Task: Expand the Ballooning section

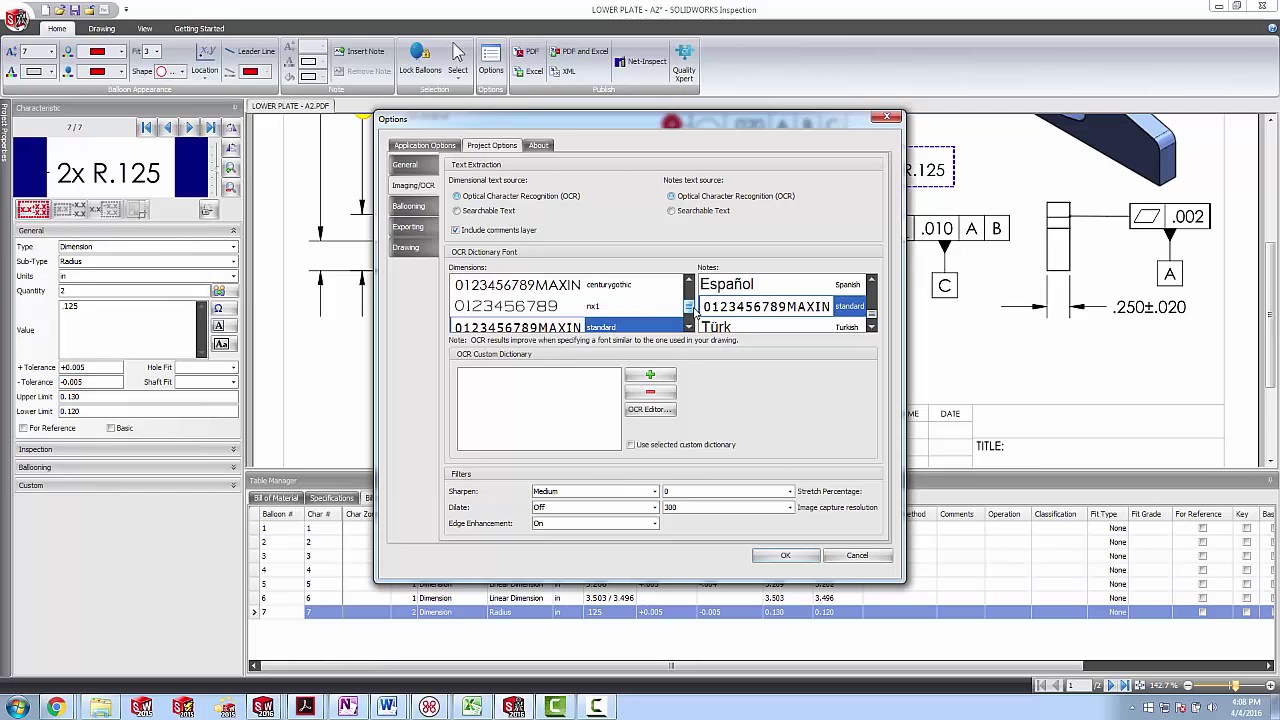Action: pyautogui.click(x=127, y=468)
